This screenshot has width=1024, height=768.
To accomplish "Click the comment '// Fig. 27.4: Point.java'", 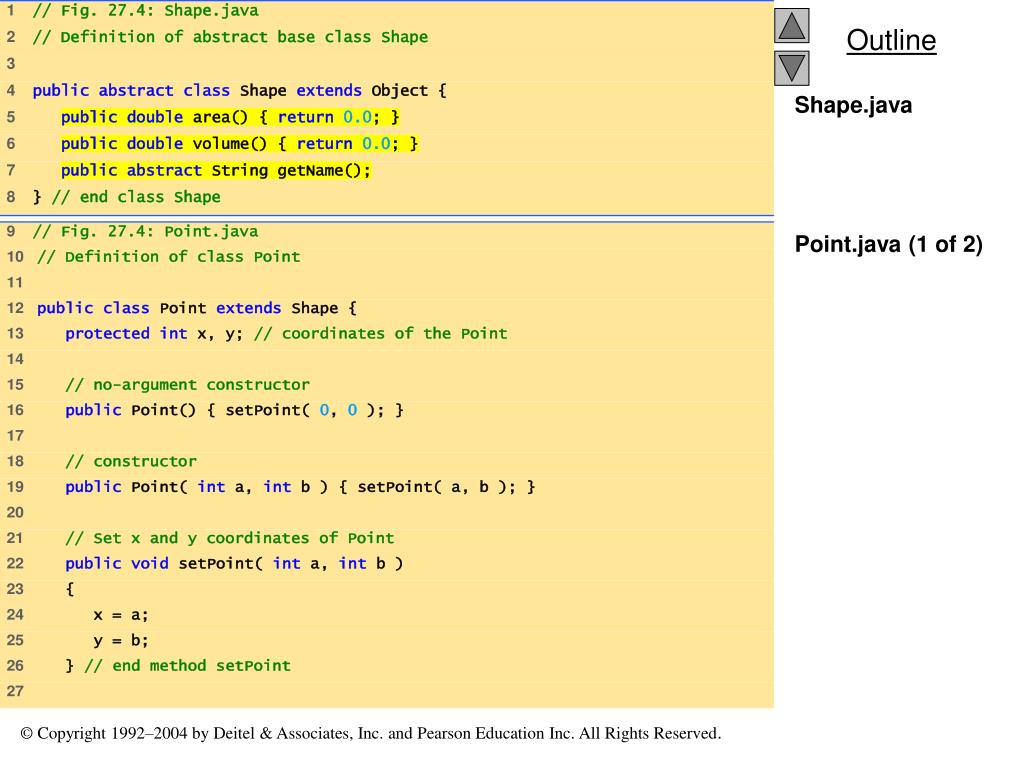I will tap(145, 231).
